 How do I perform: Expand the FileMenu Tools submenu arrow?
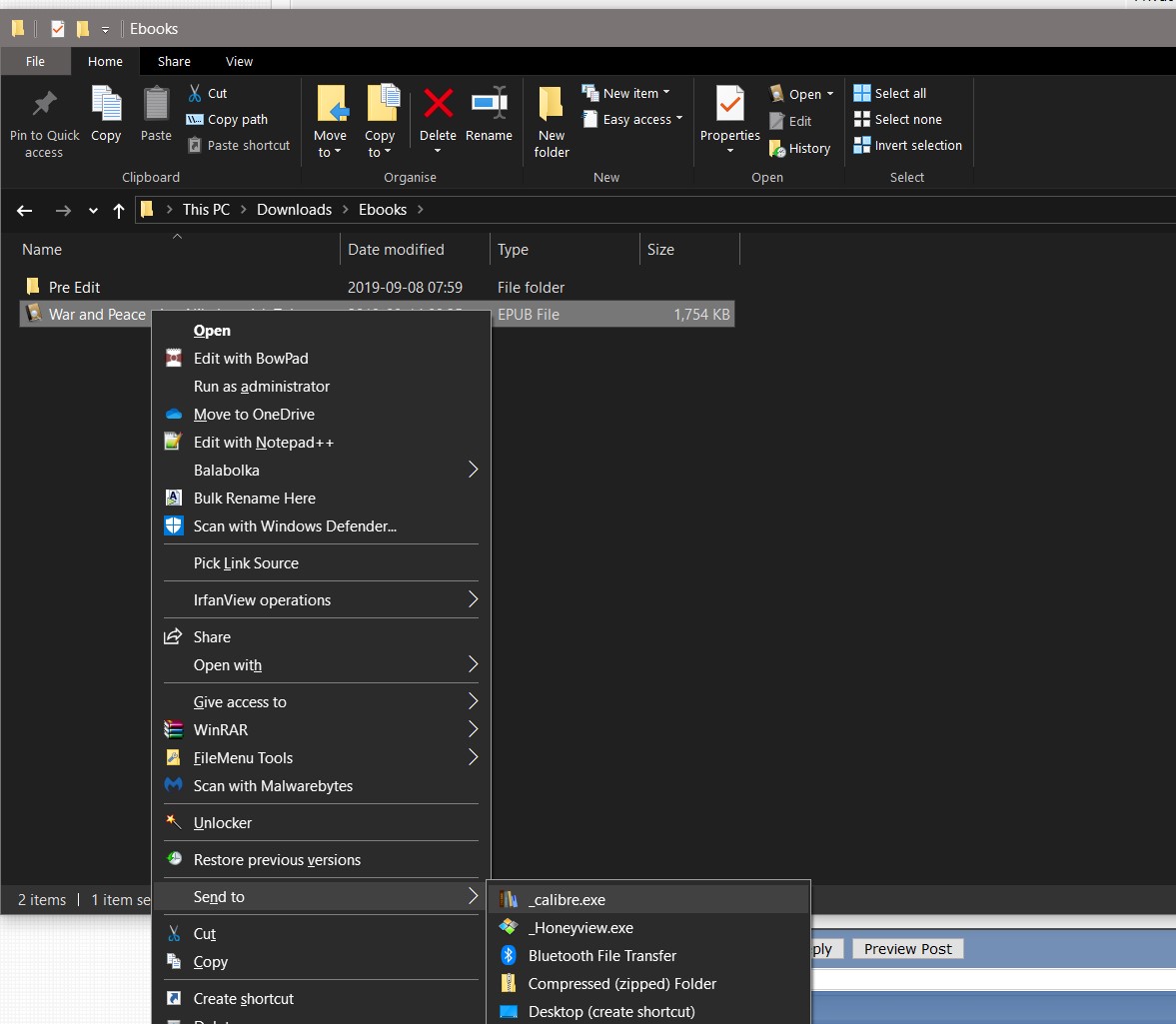click(474, 757)
